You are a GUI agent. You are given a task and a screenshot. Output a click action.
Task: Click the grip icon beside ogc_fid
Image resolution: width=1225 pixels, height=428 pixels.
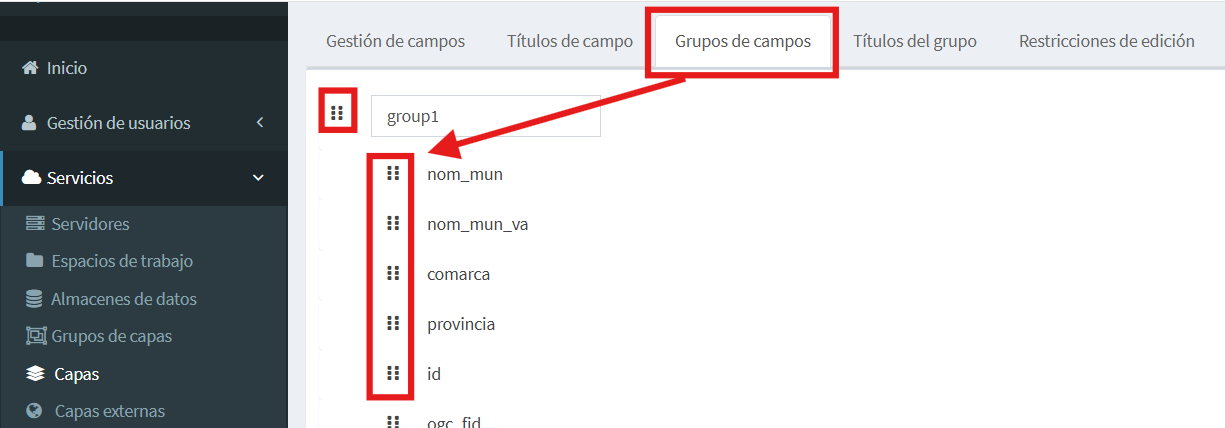[x=393, y=421]
